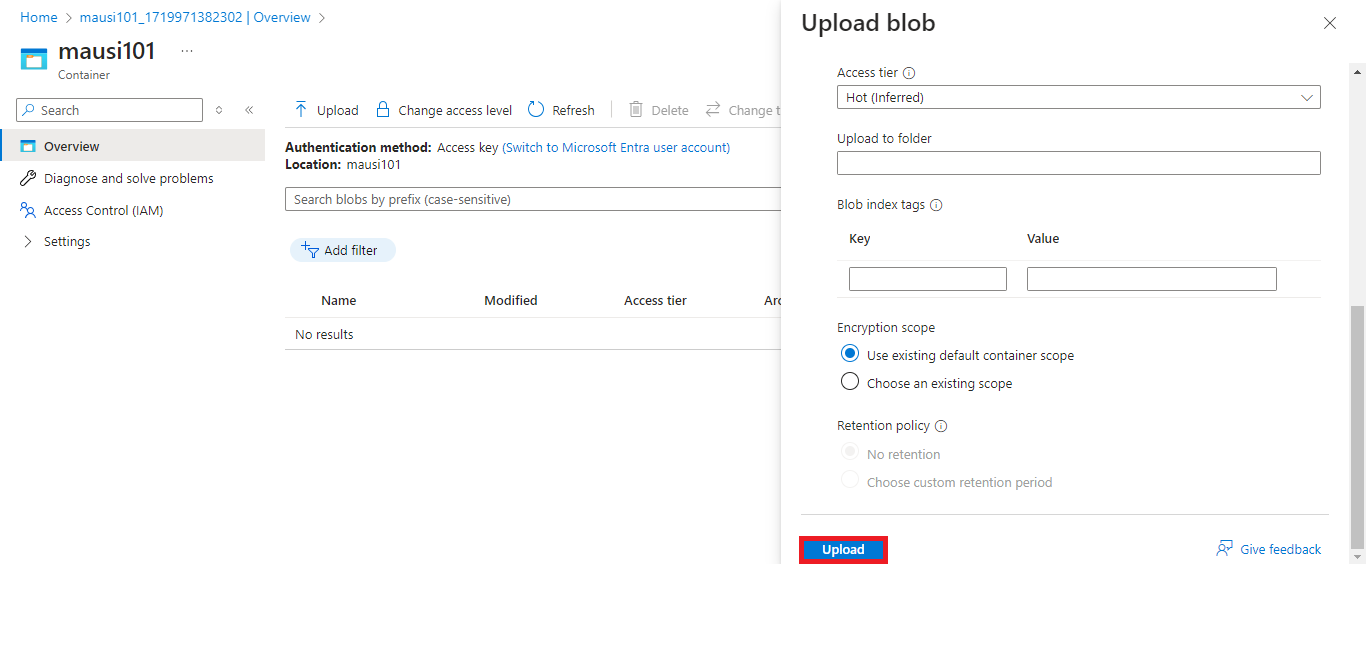
Task: Select Choose an existing scope option
Action: (x=850, y=382)
